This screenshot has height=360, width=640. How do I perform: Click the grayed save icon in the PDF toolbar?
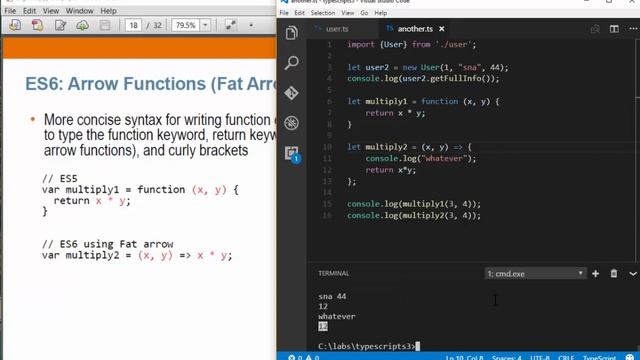pos(105,25)
